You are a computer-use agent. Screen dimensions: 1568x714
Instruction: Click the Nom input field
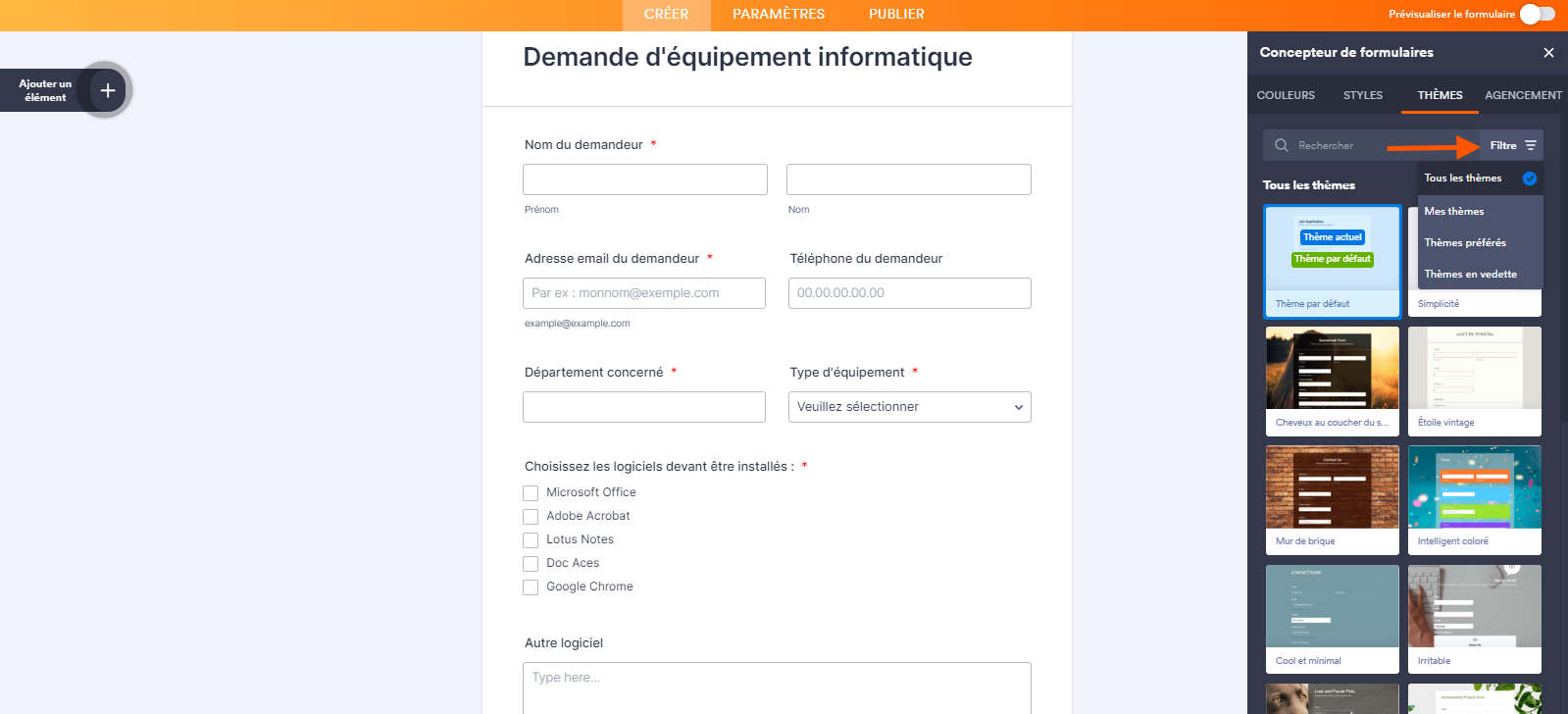[x=909, y=179]
